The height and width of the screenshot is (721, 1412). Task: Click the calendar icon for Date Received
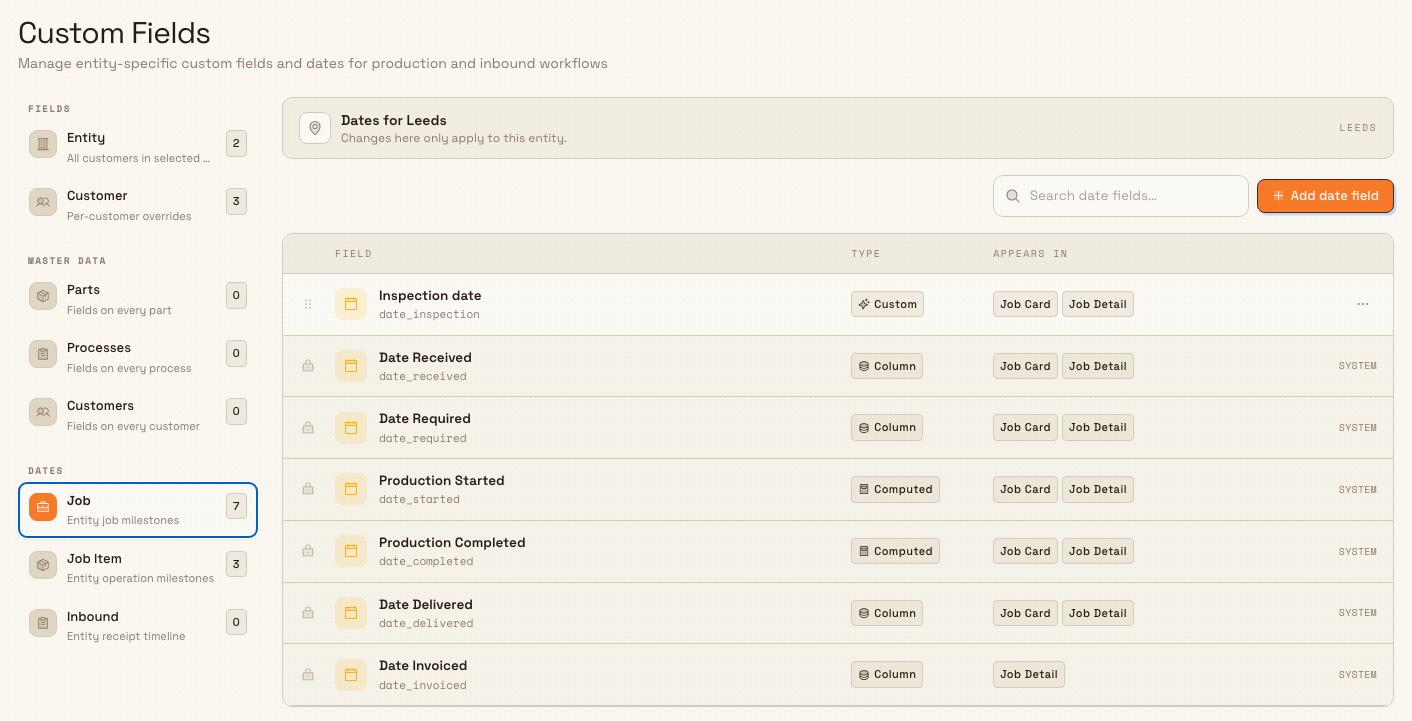(x=351, y=366)
